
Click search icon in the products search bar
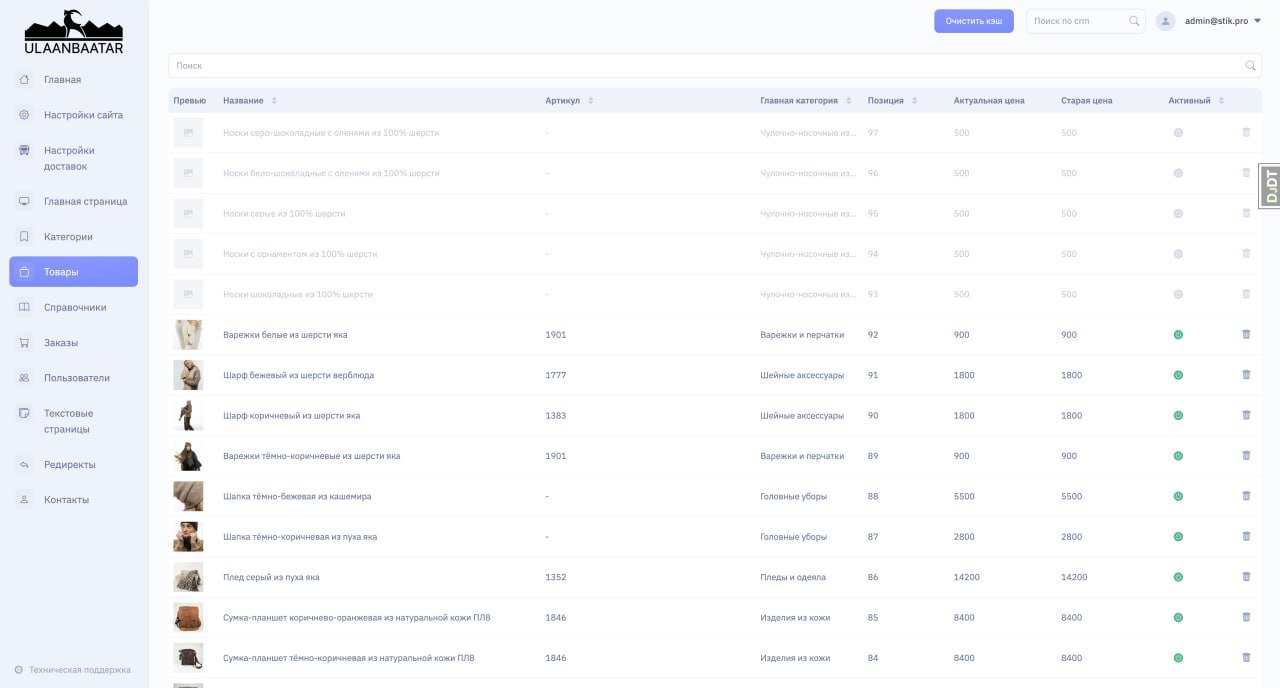[1250, 66]
